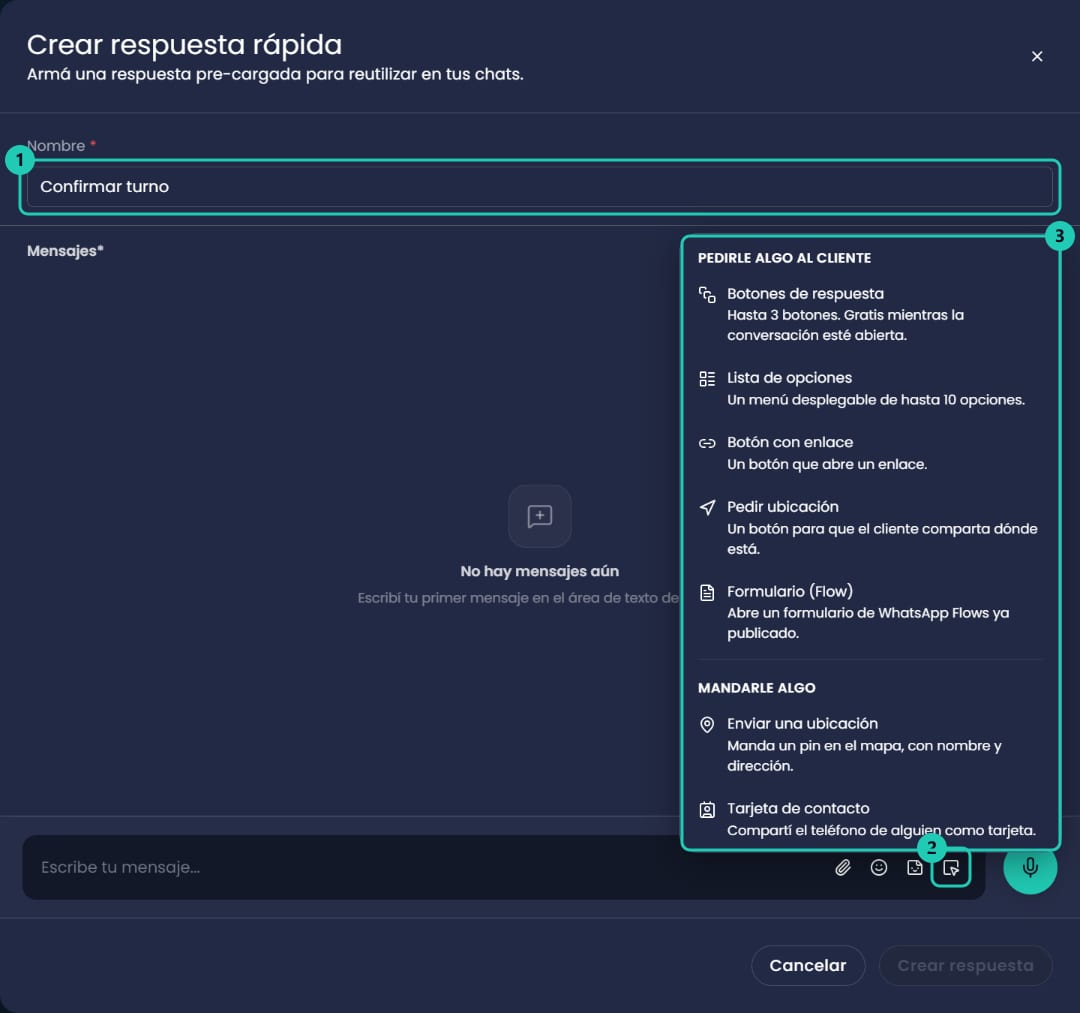Click the Pedir ubicación arrow icon
The image size is (1080, 1013).
coord(707,508)
